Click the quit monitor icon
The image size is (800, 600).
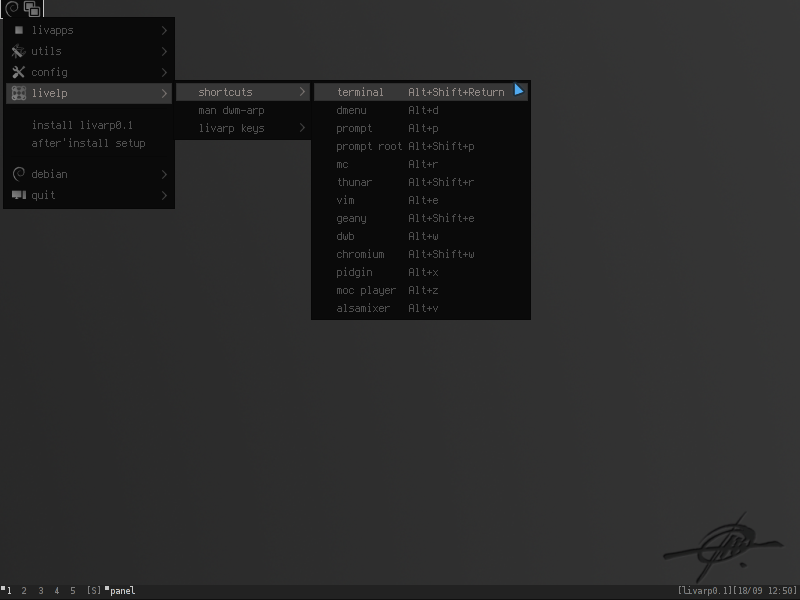point(19,195)
